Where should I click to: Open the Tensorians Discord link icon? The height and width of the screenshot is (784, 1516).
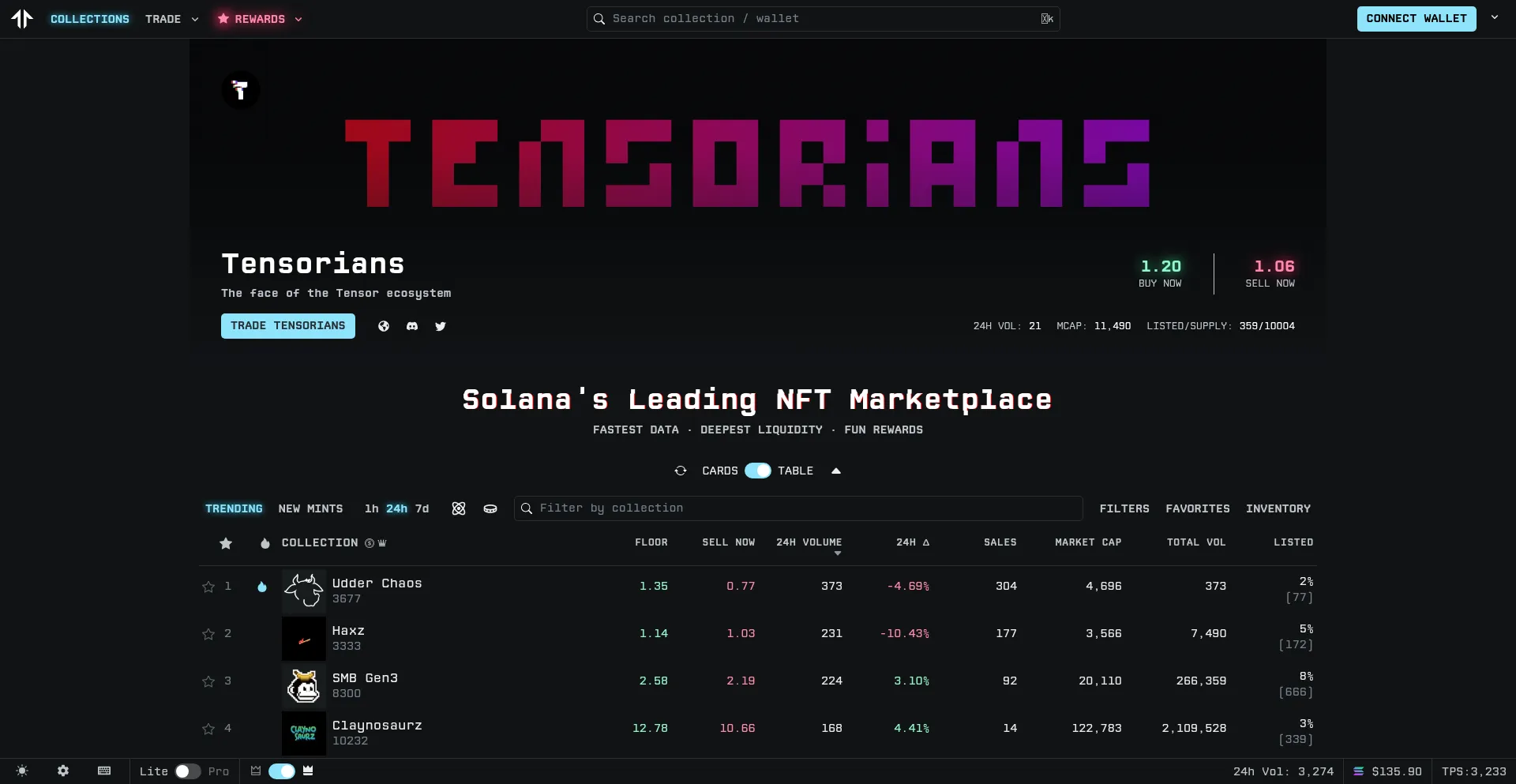(412, 326)
